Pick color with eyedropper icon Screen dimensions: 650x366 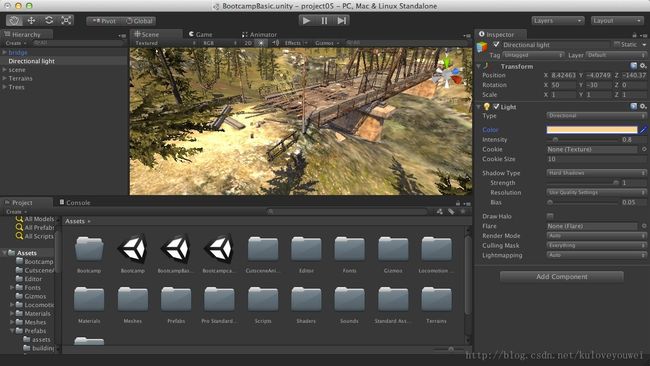(x=643, y=130)
